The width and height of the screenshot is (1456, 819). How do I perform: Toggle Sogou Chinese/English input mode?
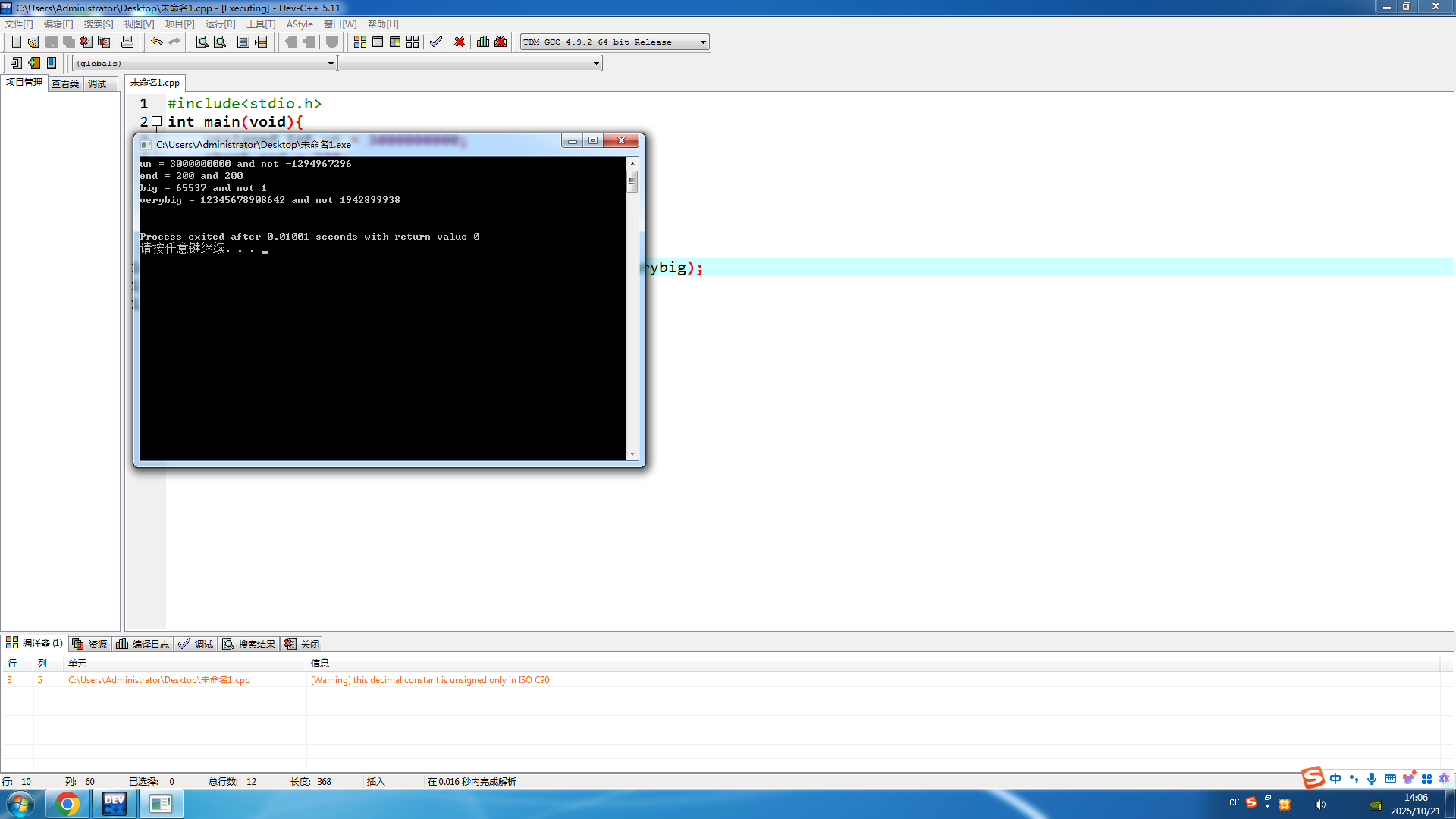point(1335,779)
